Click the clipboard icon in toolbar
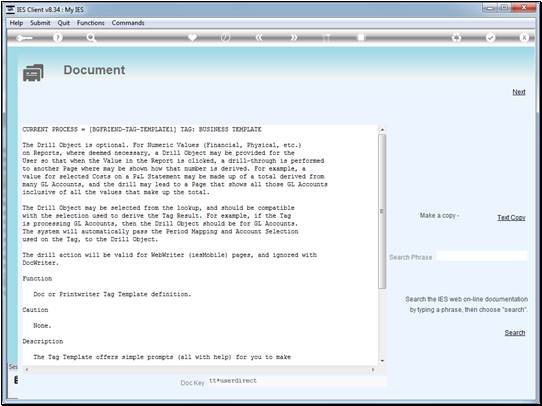Image resolution: width=542 pixels, height=406 pixels. 361,37
